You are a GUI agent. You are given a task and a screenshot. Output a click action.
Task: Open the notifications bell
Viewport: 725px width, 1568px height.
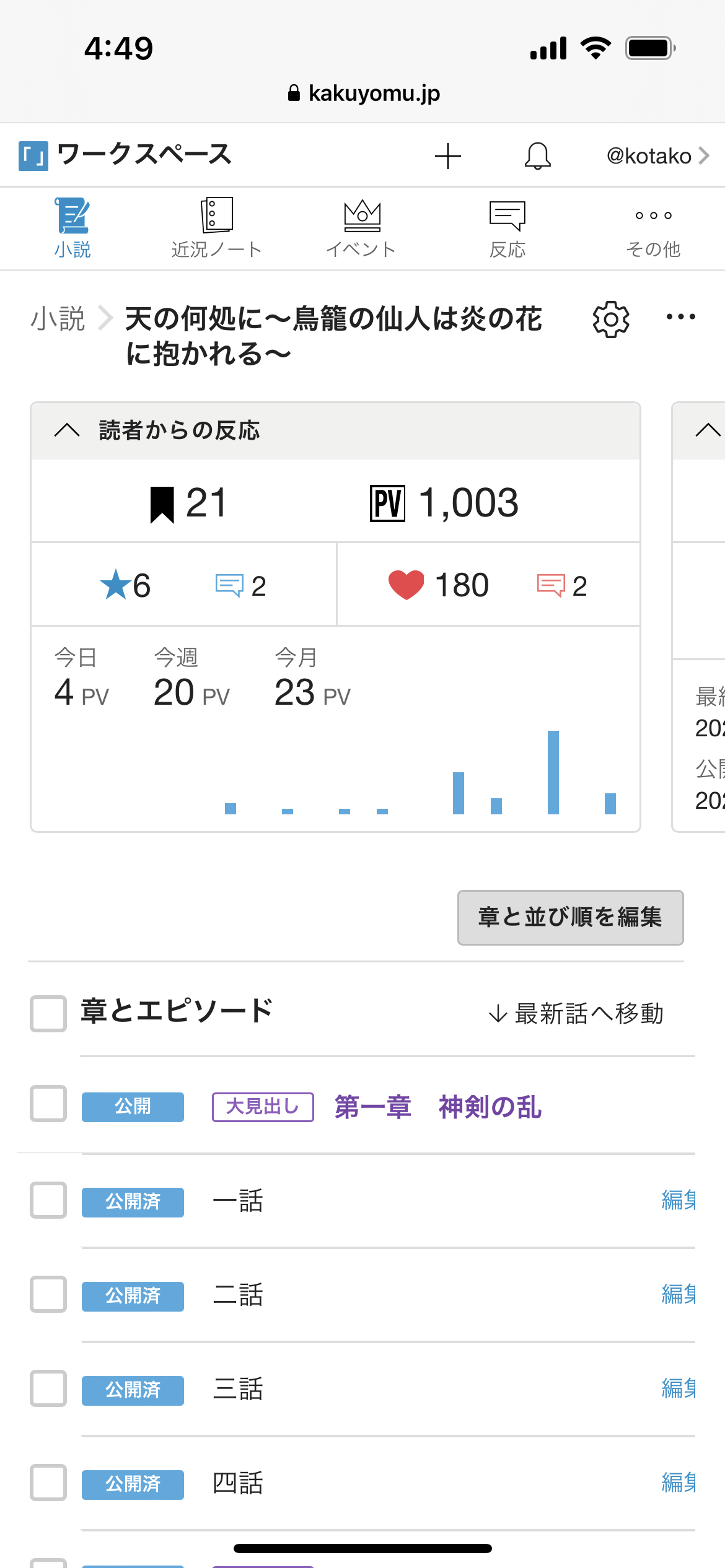pos(537,156)
